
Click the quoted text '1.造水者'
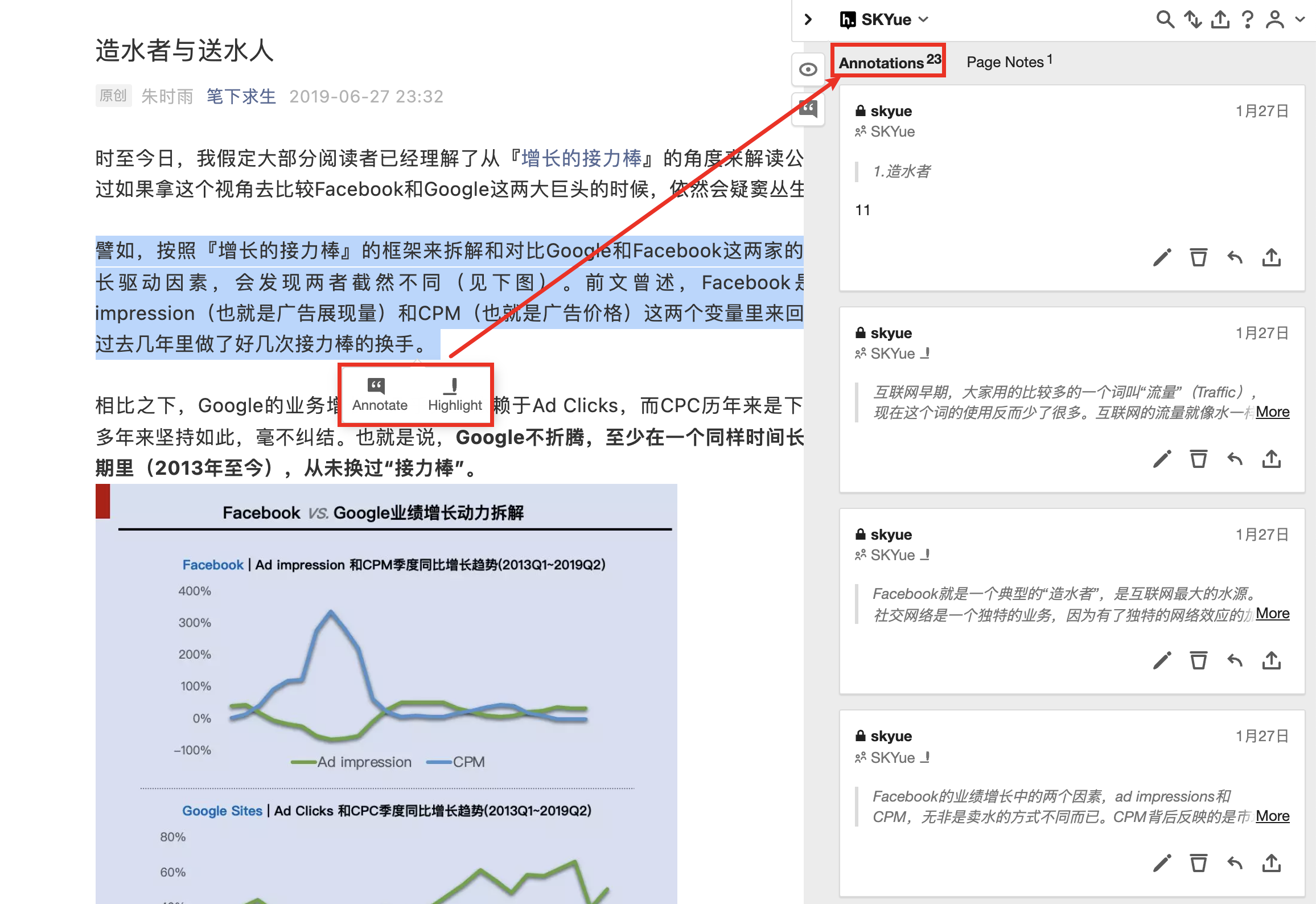click(x=902, y=171)
